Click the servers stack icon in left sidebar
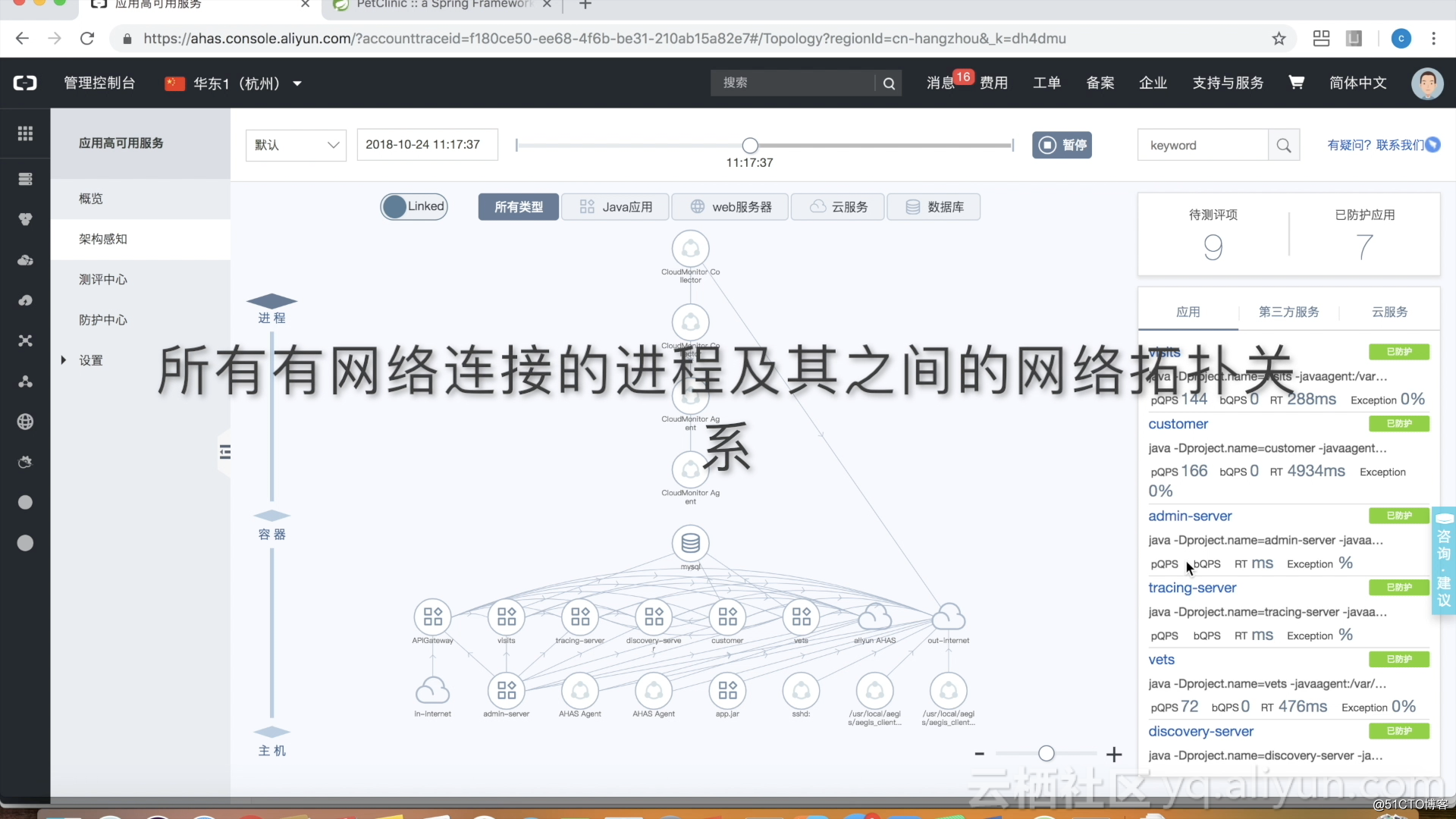 click(25, 179)
